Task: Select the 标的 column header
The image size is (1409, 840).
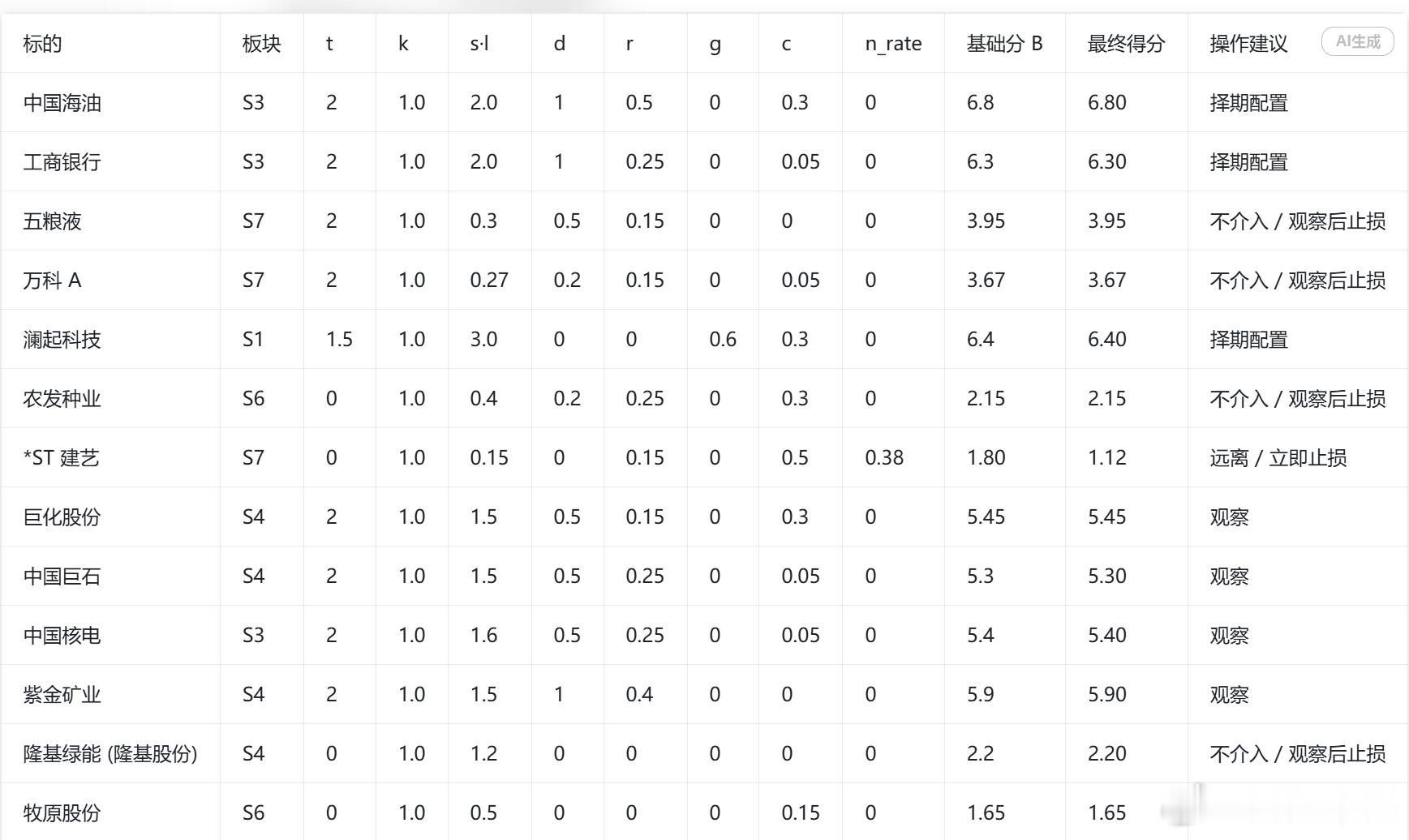Action: tap(42, 44)
